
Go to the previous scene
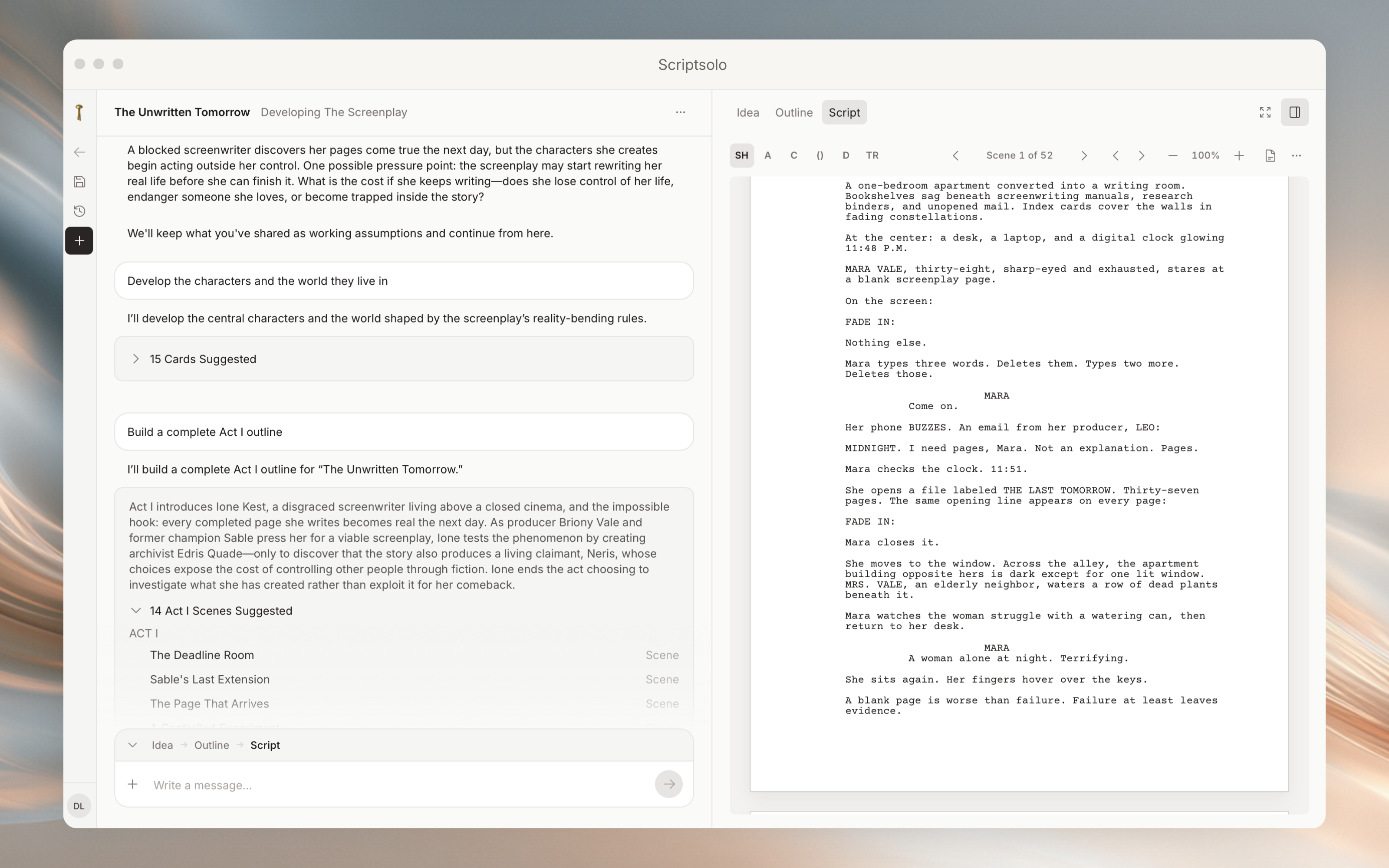[x=956, y=155]
